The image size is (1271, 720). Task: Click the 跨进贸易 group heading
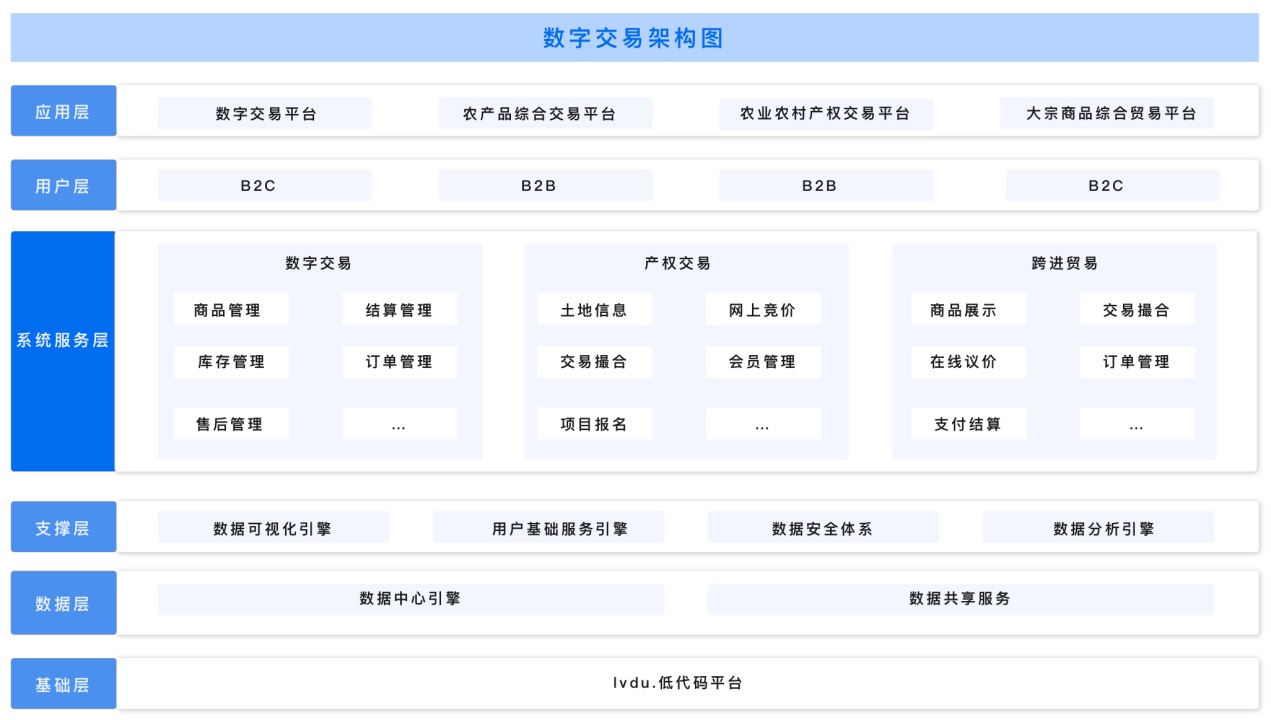click(1065, 263)
